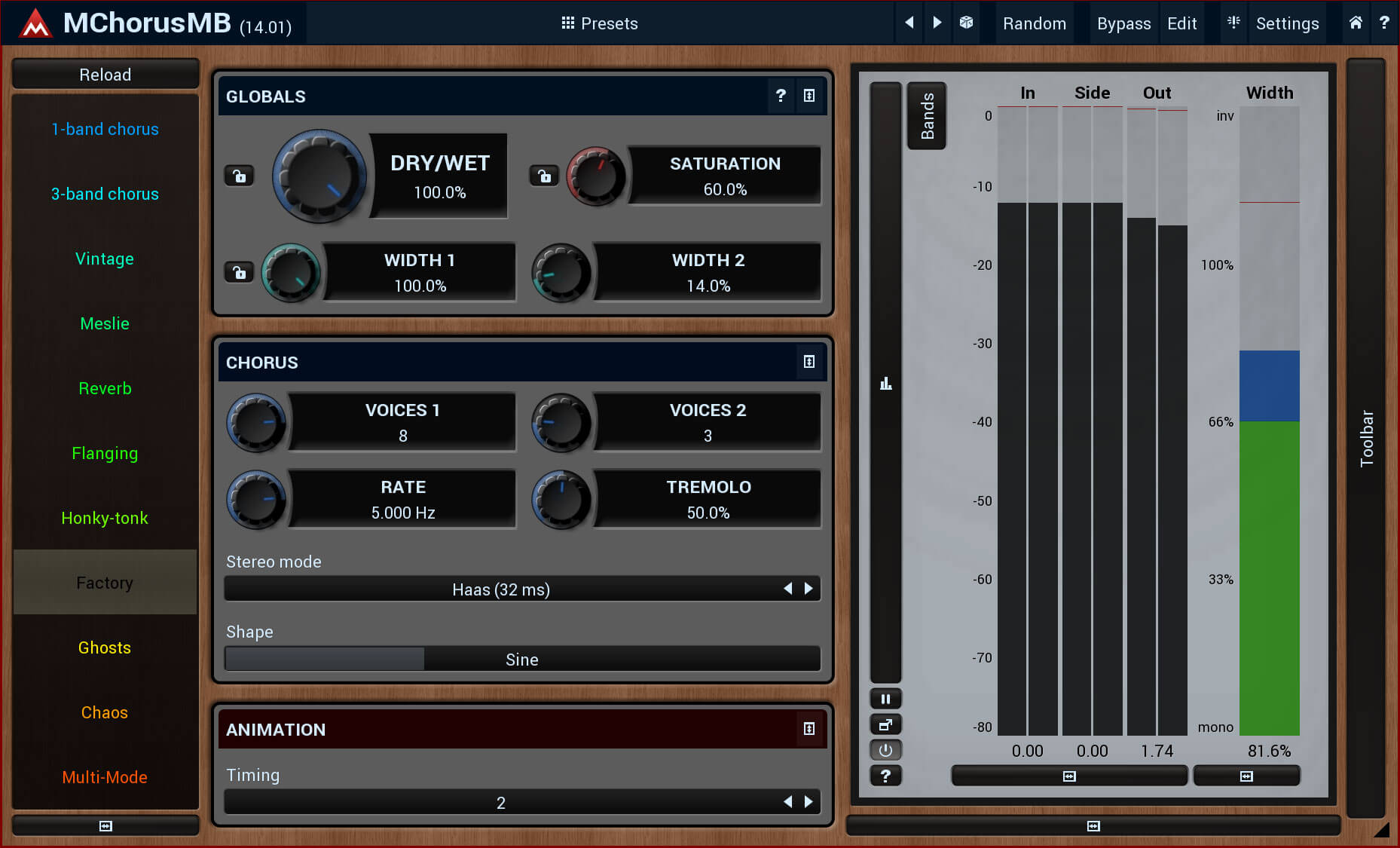Select next Stereo mode option
This screenshot has width=1400, height=848.
pyautogui.click(x=809, y=589)
